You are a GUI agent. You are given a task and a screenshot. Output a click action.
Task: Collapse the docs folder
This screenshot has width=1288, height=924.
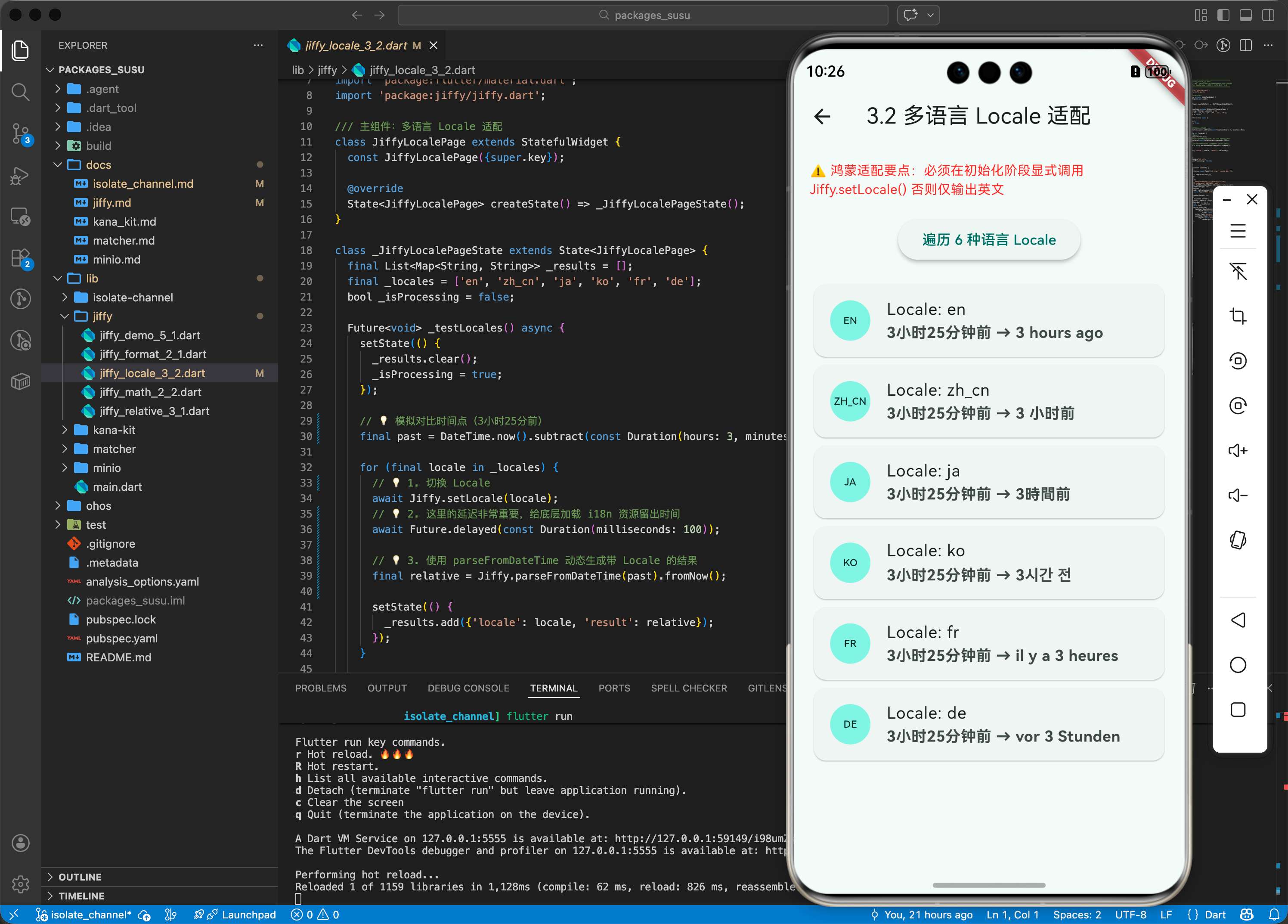98,165
